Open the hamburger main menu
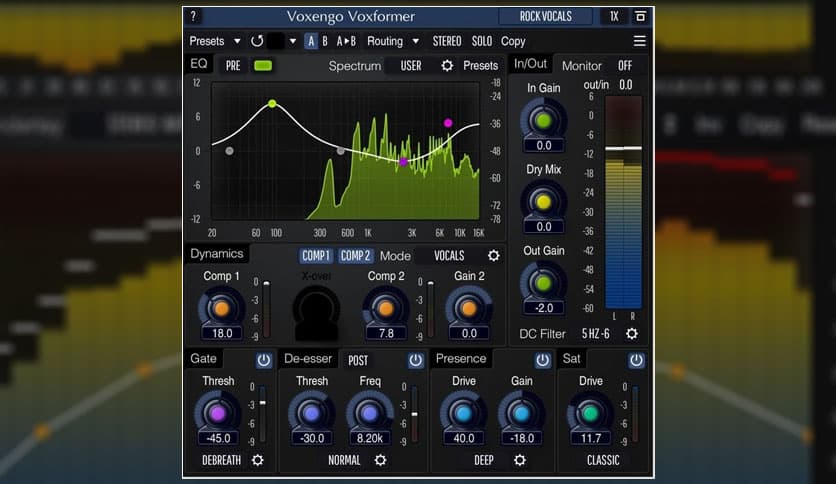Screen dimensions: 836x484 (639, 41)
